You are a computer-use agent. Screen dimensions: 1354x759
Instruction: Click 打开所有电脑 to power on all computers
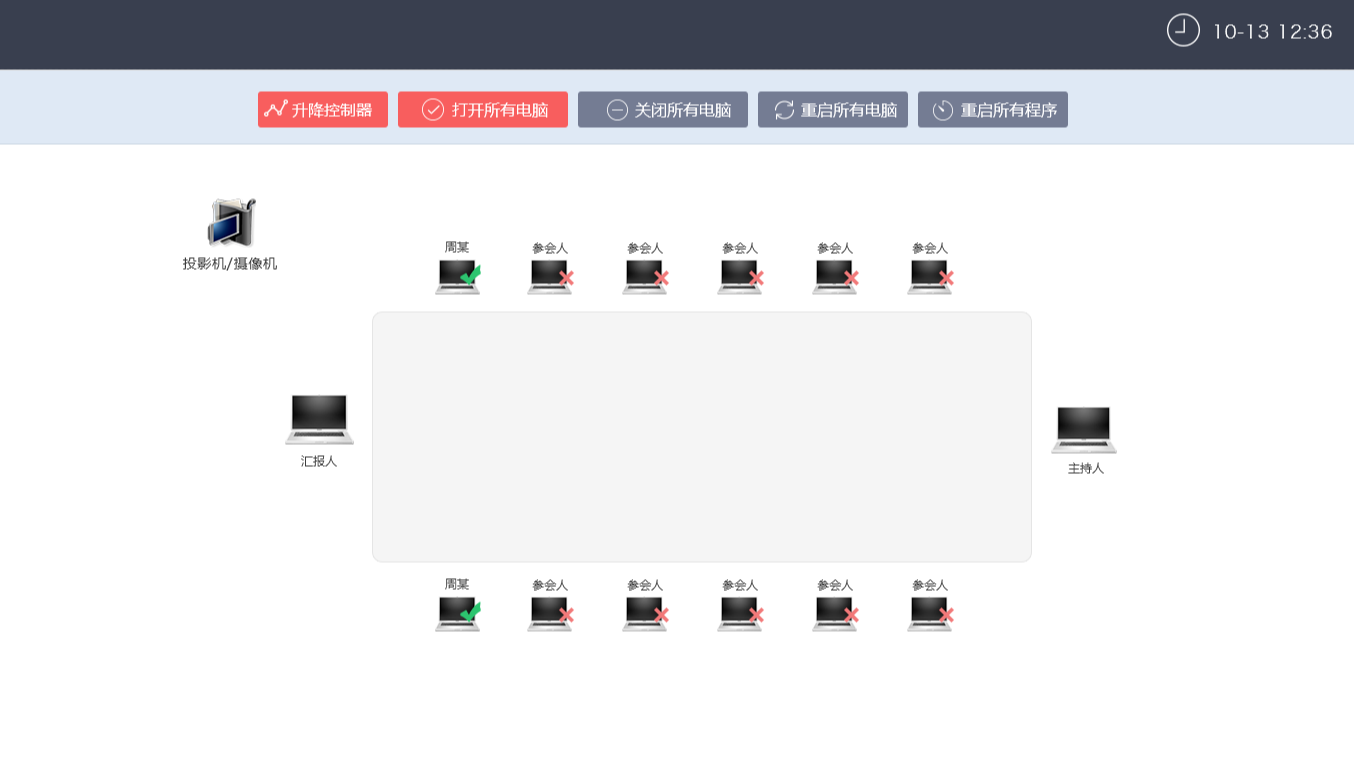(482, 110)
